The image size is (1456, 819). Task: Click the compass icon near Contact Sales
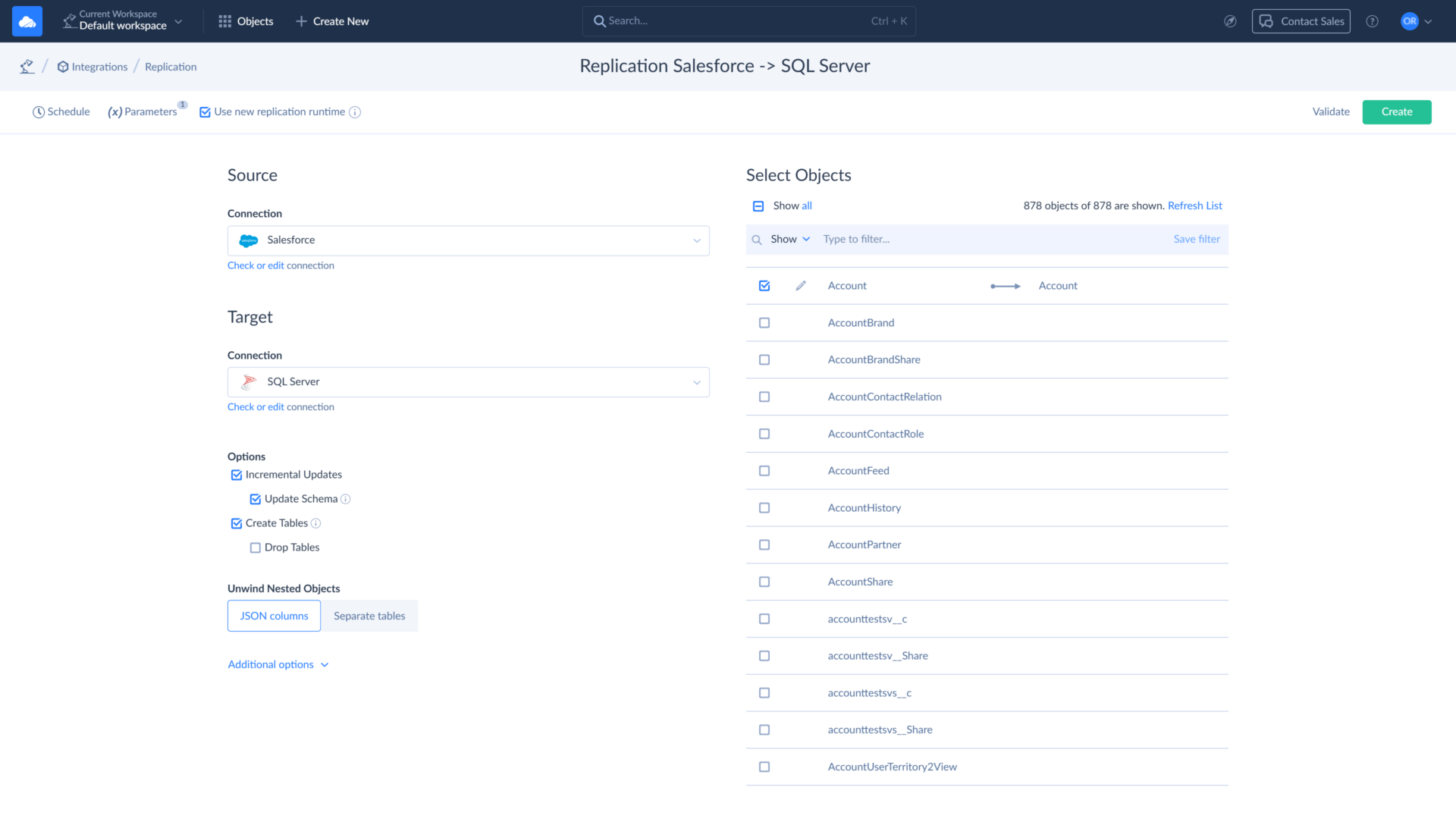coord(1229,21)
